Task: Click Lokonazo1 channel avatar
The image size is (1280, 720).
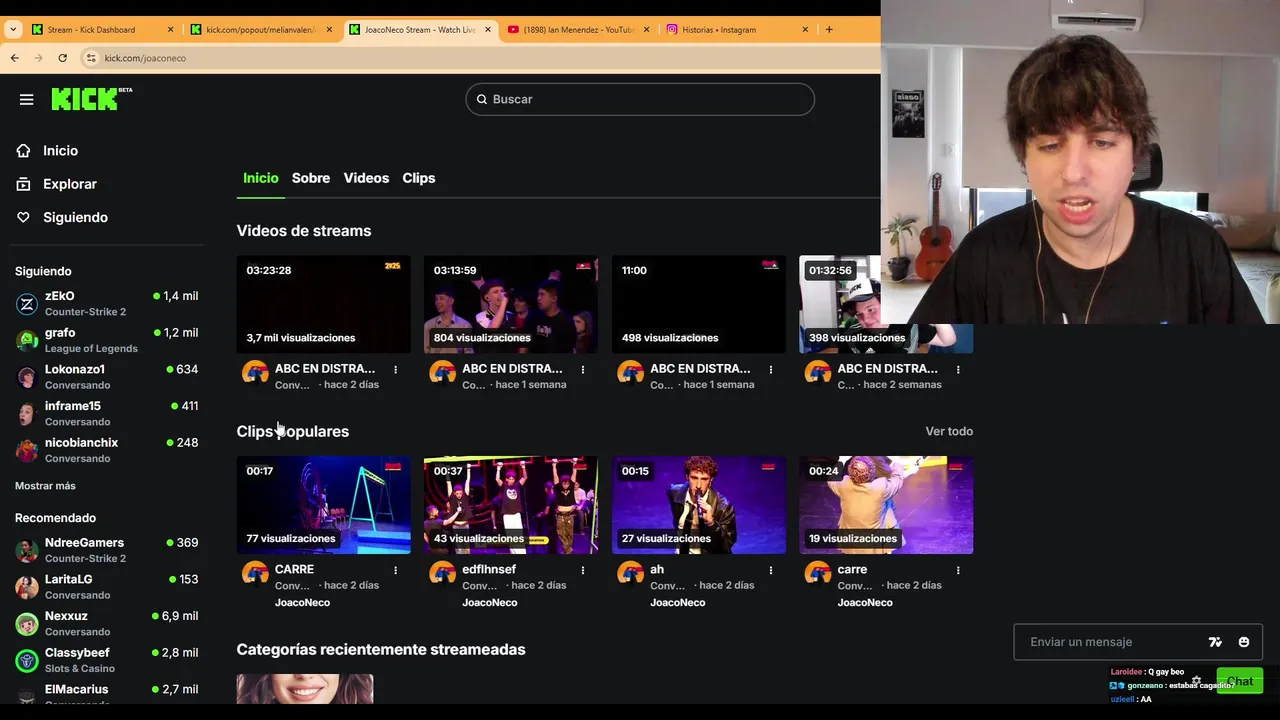Action: click(x=27, y=377)
